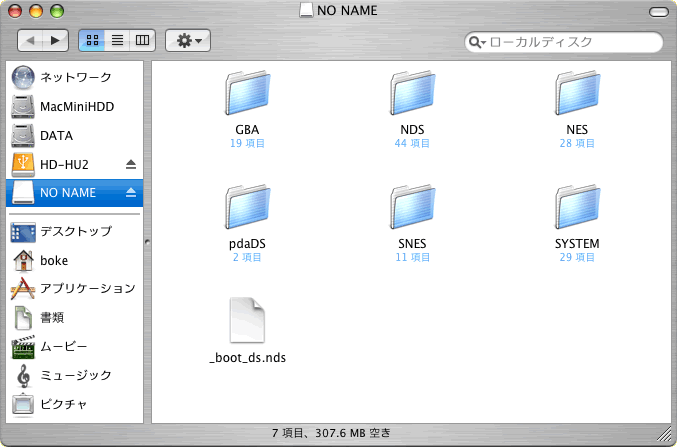Viewport: 677px width, 447px height.
Task: Click the デスクトップ icon in sidebar
Action: (23, 233)
